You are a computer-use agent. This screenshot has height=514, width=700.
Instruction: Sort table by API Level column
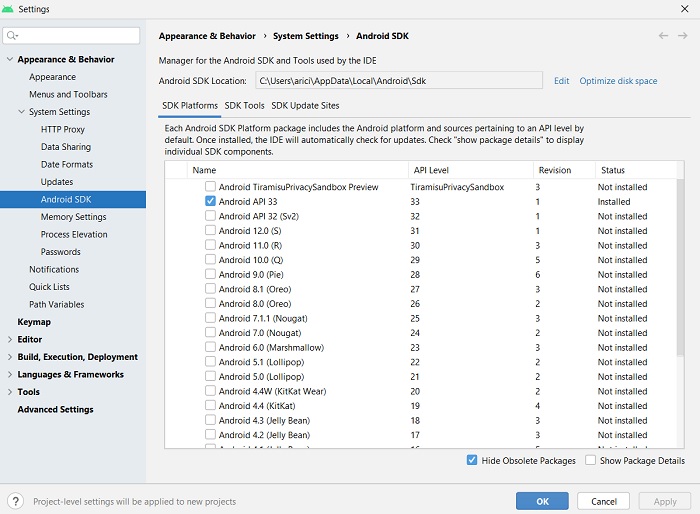[x=471, y=170]
